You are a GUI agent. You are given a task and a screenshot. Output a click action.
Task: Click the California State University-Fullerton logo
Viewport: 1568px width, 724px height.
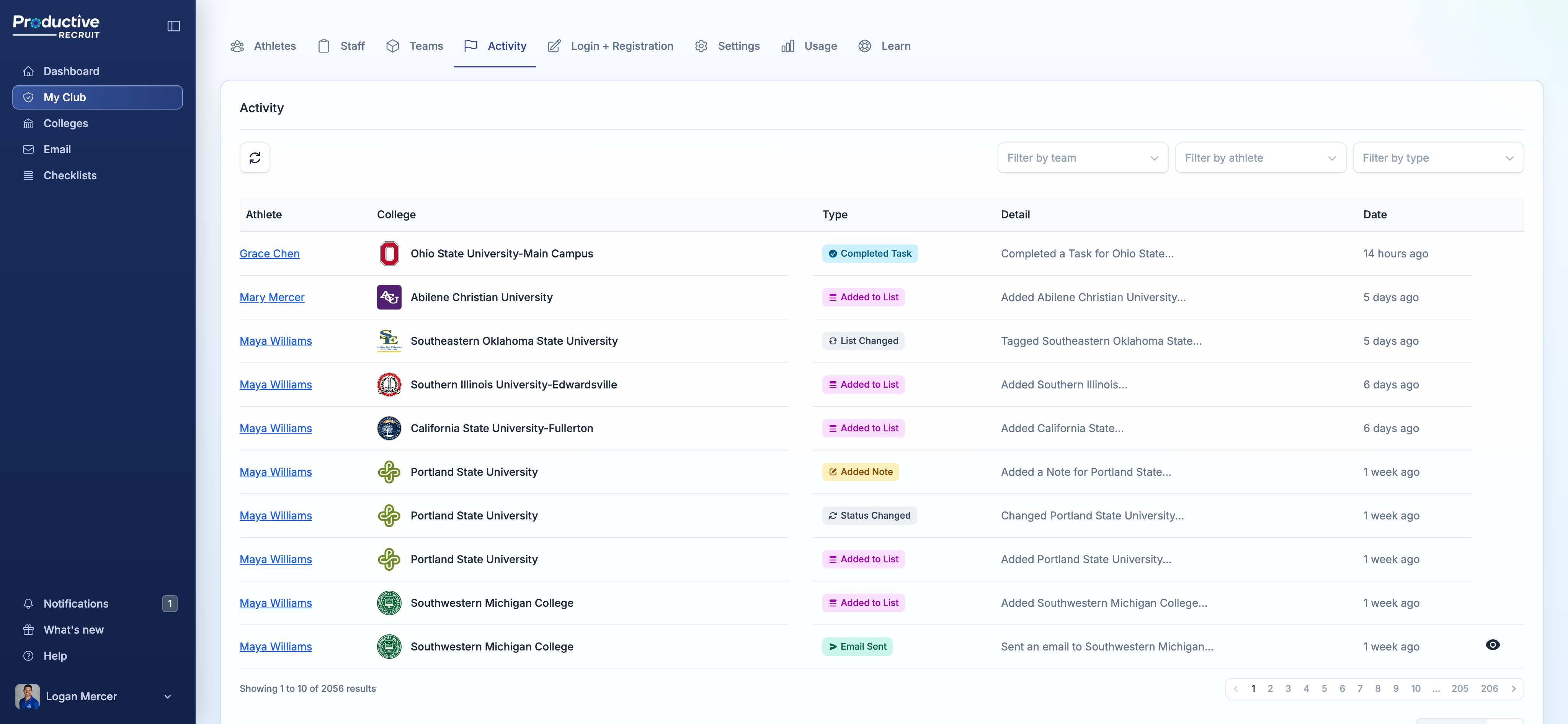click(389, 428)
